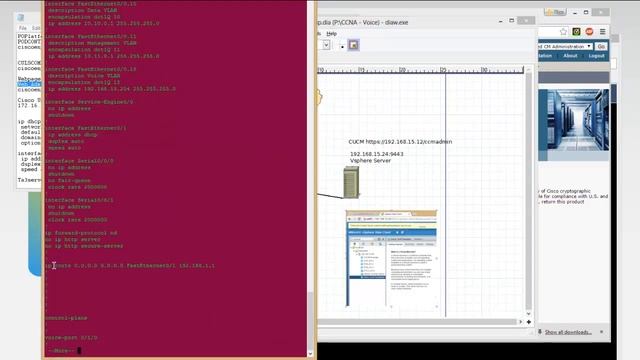The width and height of the screenshot is (640, 360).
Task: Click the terminal window scrollbar down arrow
Action: (x=310, y=354)
